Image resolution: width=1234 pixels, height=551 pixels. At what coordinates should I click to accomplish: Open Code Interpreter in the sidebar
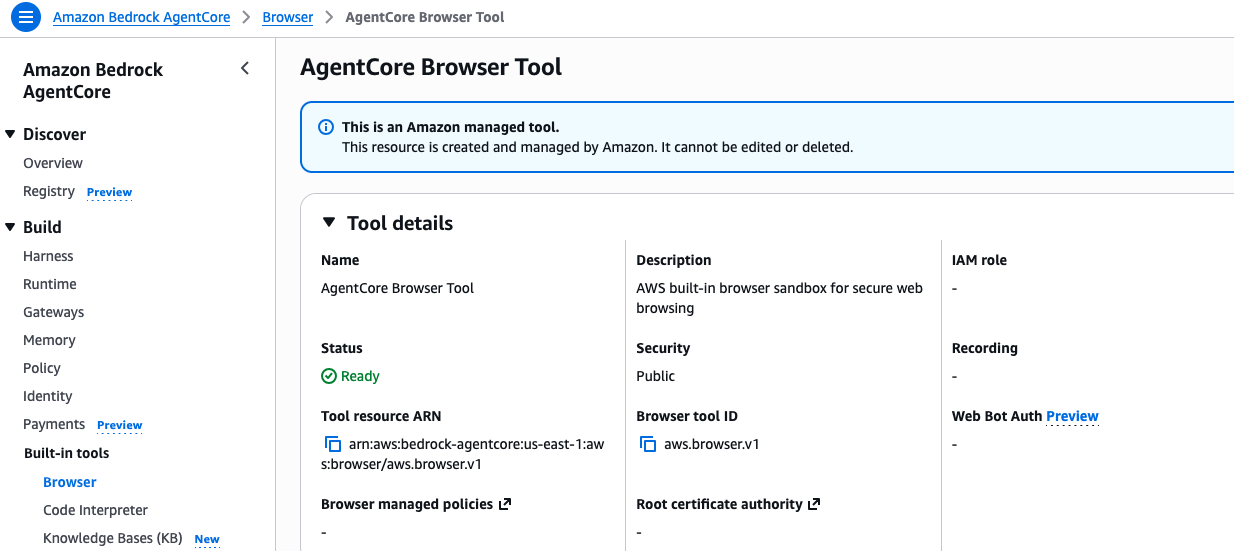[95, 510]
